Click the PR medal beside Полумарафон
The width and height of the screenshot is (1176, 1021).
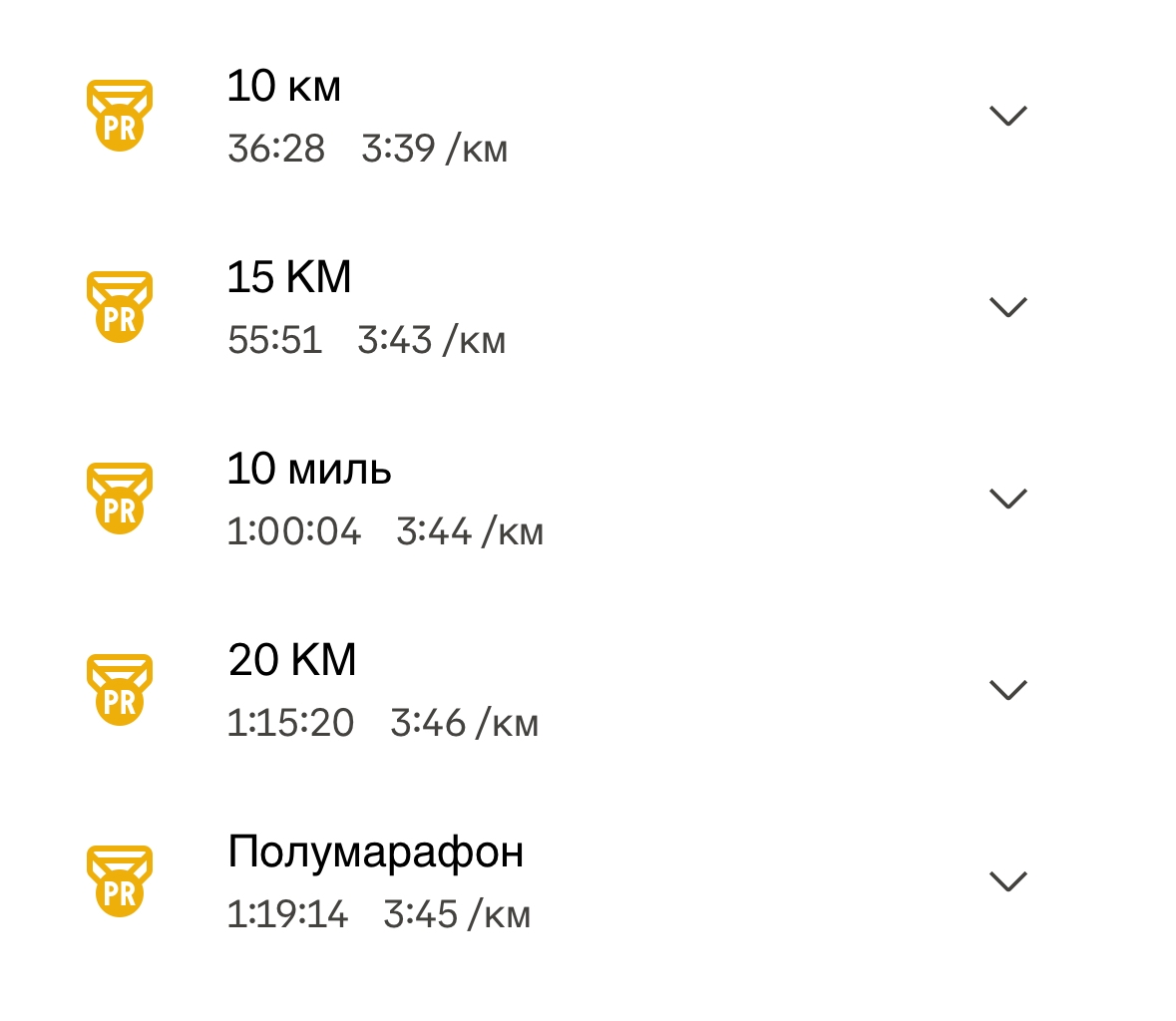[120, 881]
